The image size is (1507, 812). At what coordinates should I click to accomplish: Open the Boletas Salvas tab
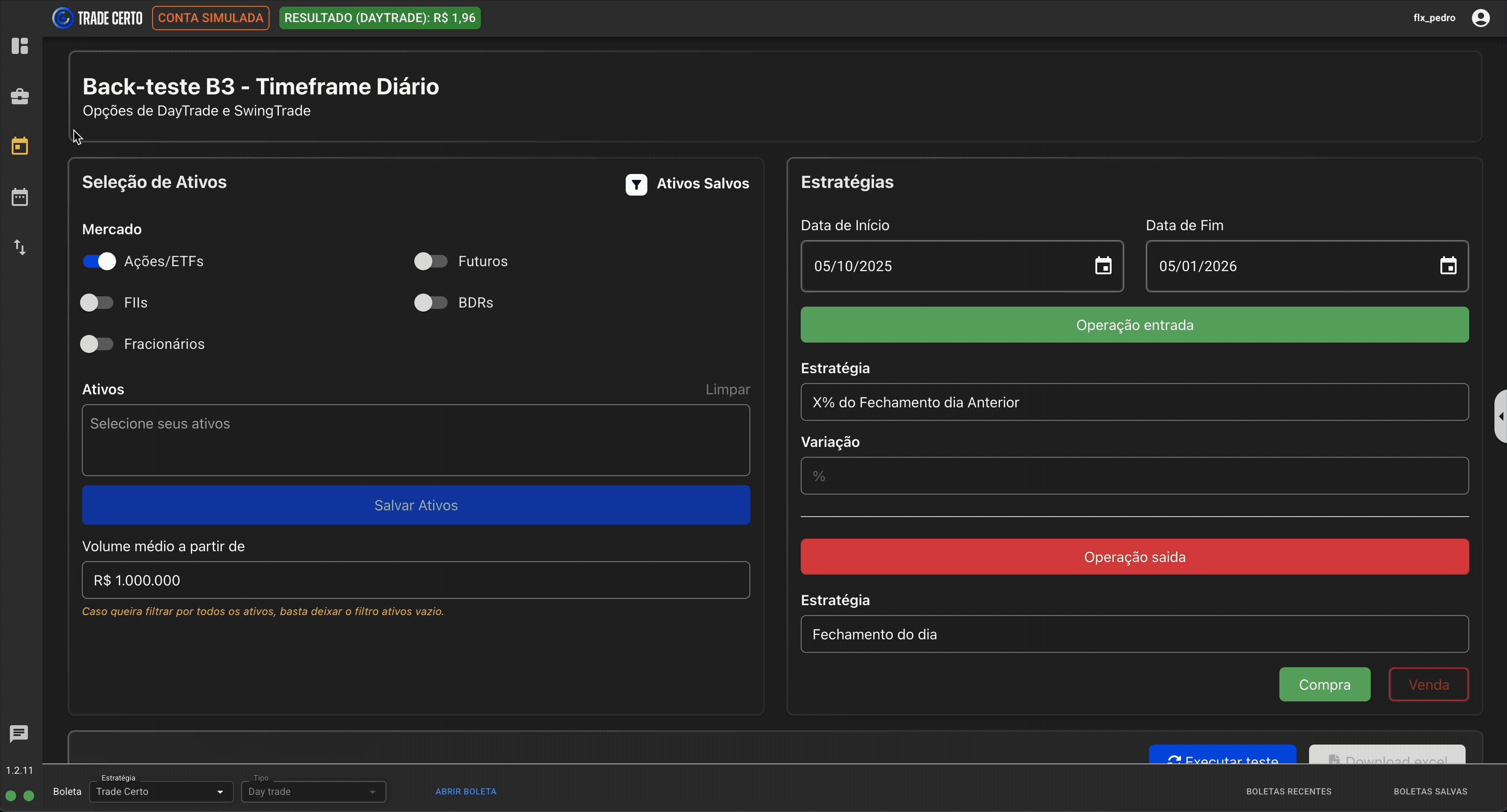[1430, 791]
